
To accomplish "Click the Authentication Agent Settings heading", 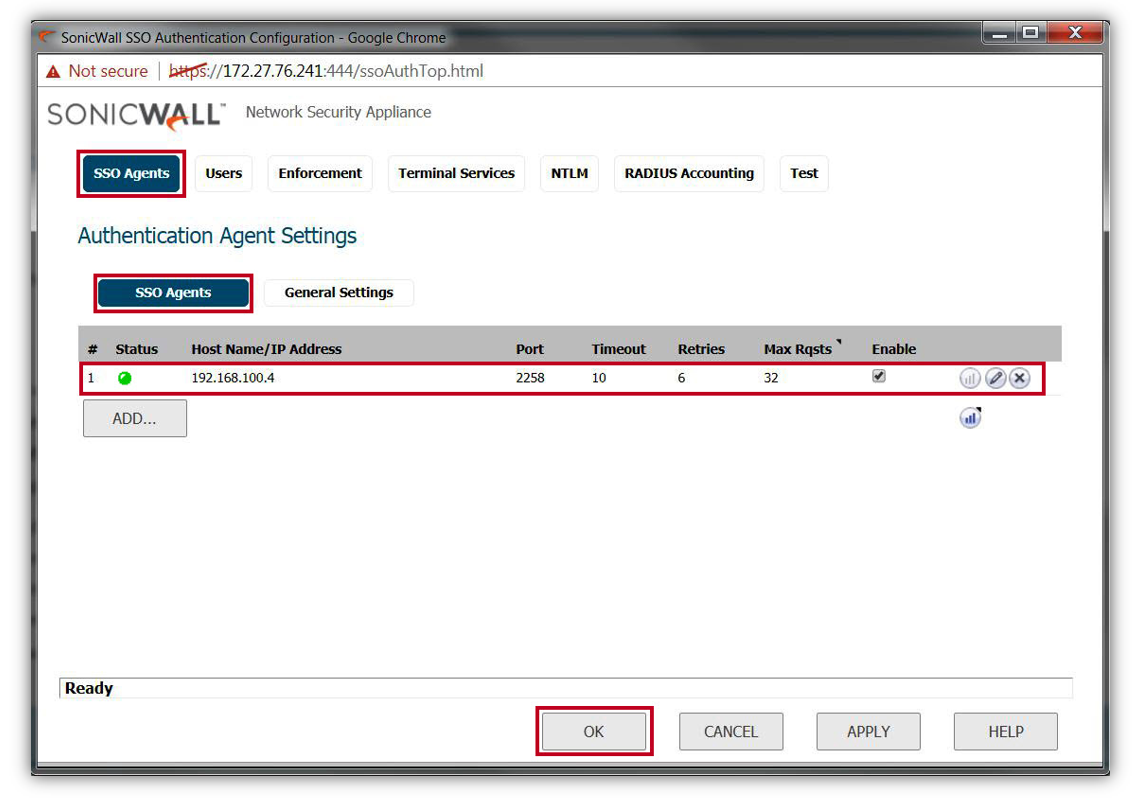I will (x=217, y=236).
